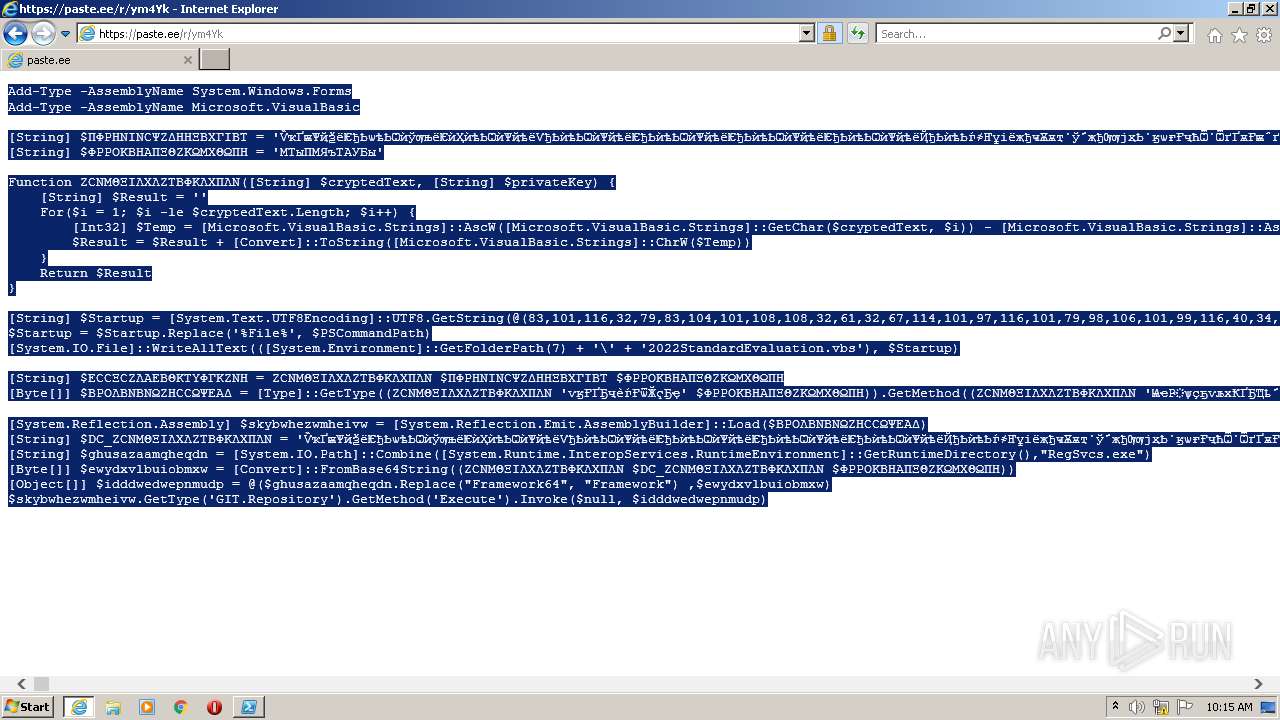Open the search provider dropdown arrow

[1181, 34]
